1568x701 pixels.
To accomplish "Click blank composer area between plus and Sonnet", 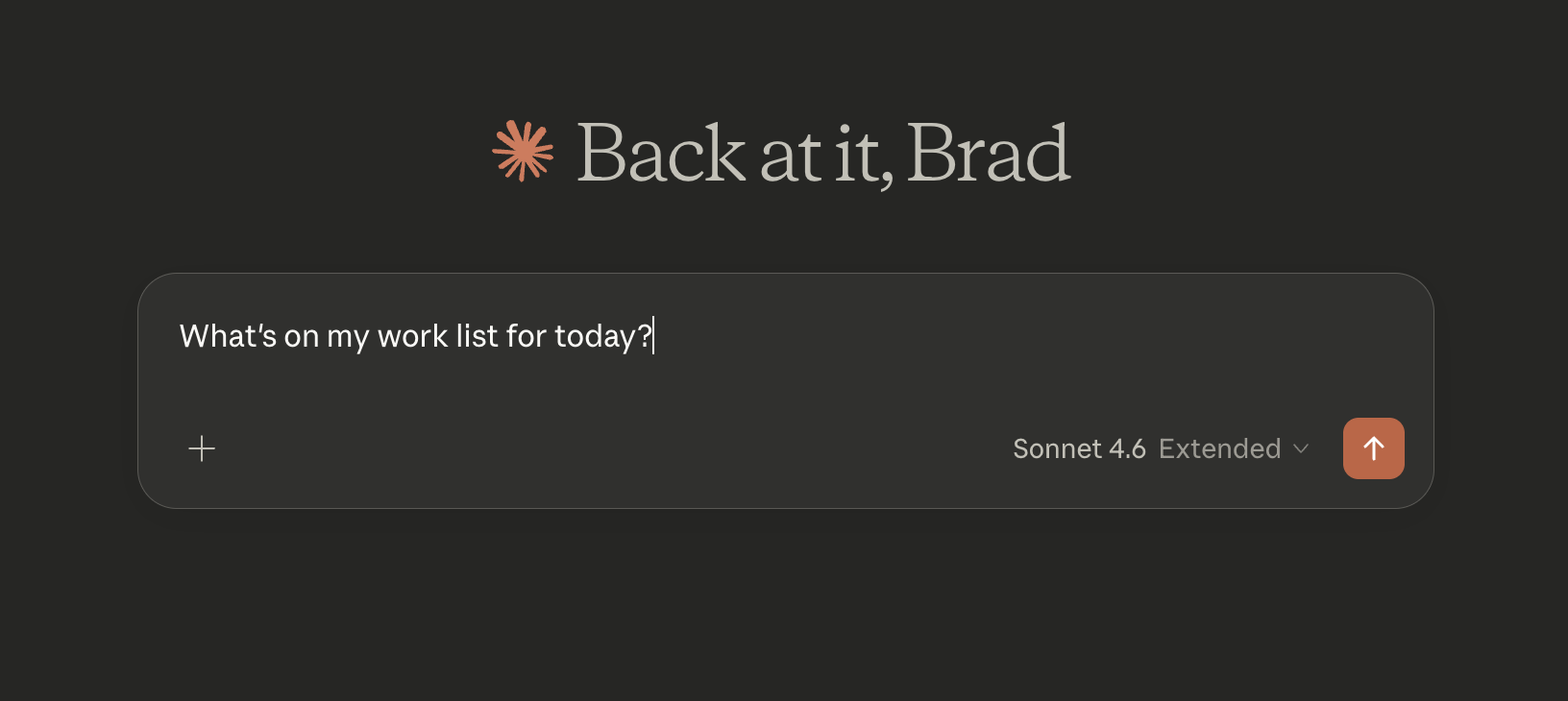I will [605, 448].
